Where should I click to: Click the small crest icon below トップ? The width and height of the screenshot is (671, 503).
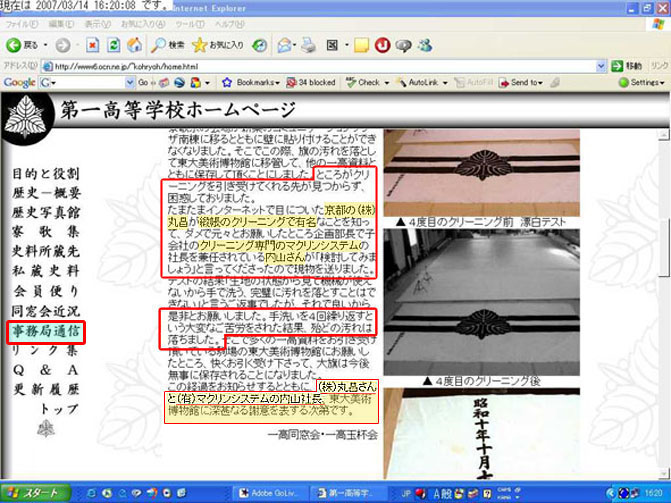(46, 429)
